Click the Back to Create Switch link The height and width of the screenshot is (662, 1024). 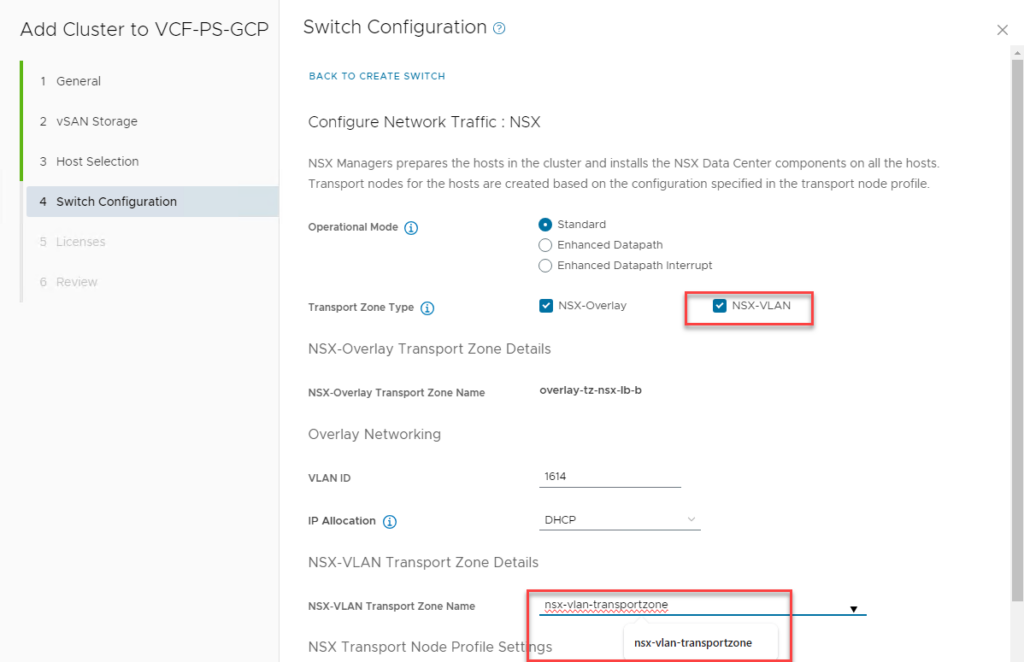point(377,76)
